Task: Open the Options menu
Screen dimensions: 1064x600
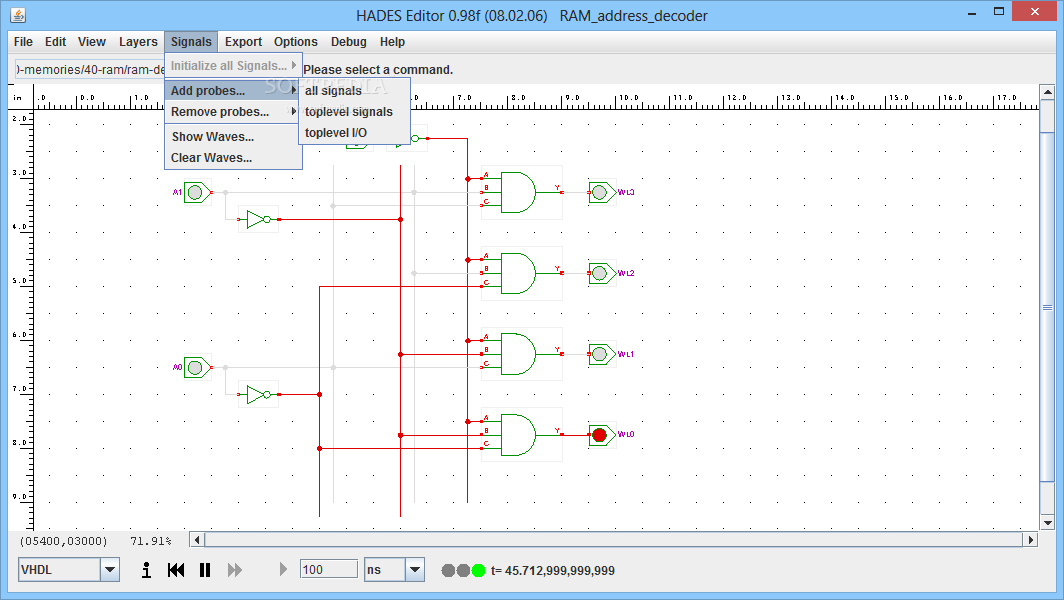Action: pyautogui.click(x=295, y=41)
